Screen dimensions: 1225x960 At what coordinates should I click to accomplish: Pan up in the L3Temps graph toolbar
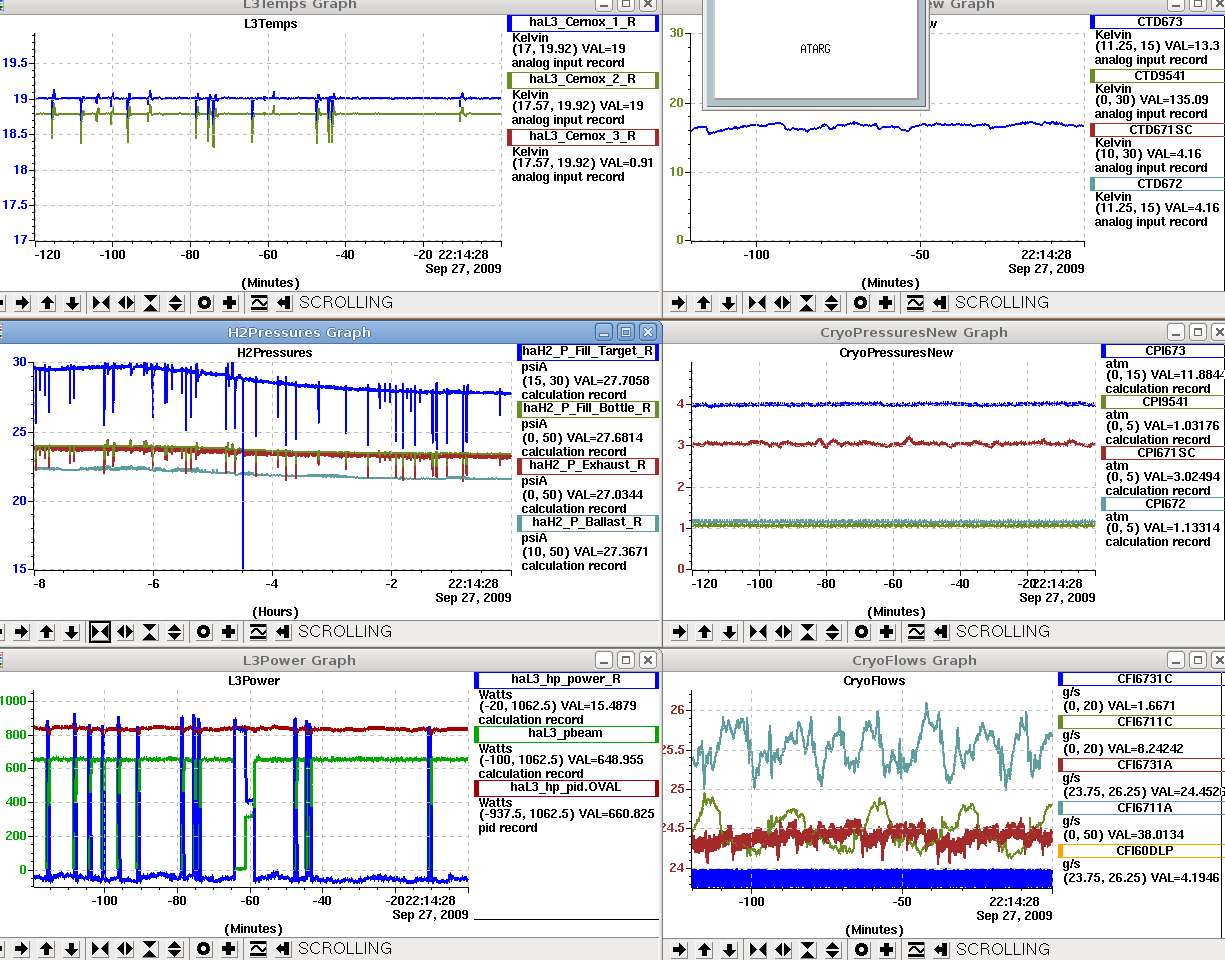click(48, 302)
